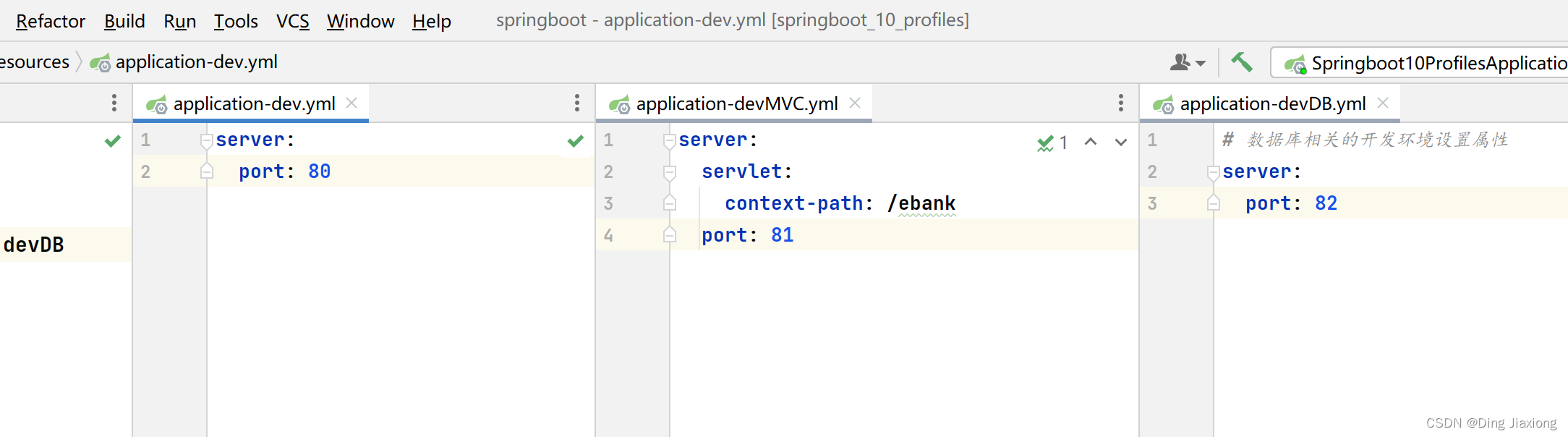Click the Build hammer icon

click(x=1242, y=62)
